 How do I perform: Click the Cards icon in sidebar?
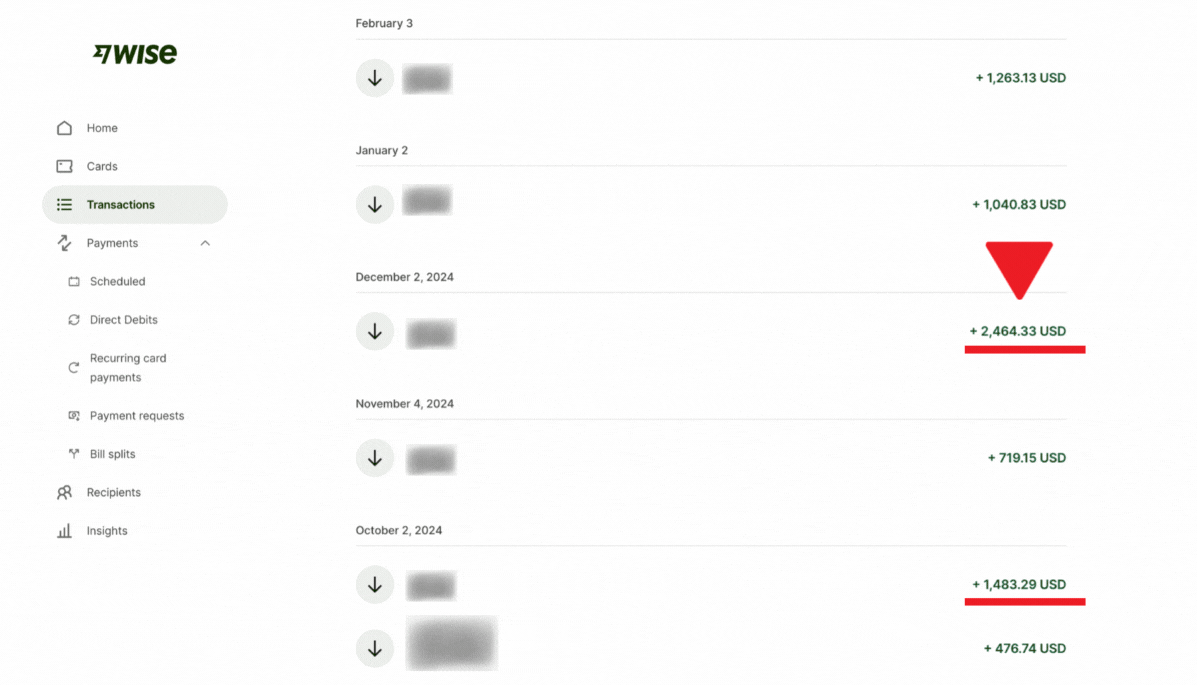click(x=65, y=166)
